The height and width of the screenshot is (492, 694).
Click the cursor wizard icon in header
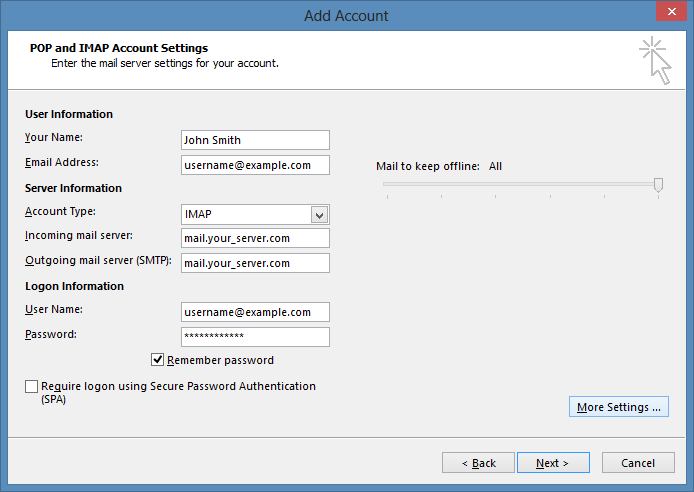coord(655,61)
